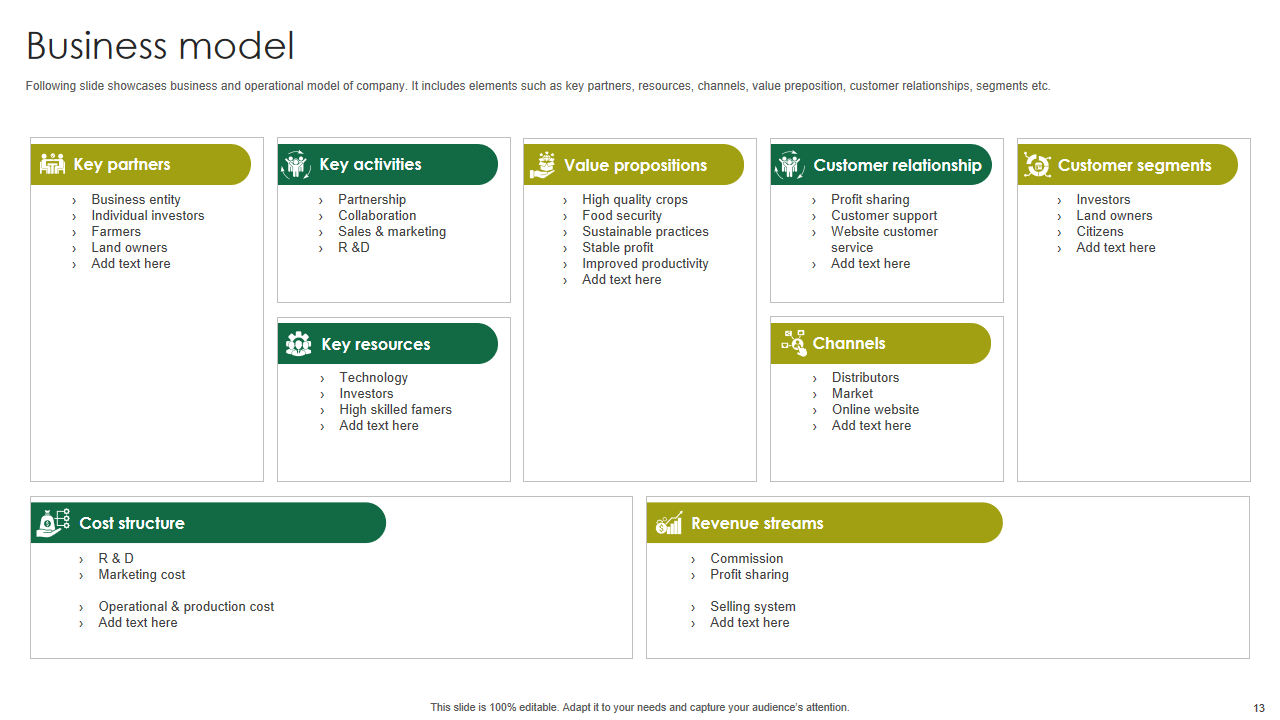
Task: Click the Stable profit bullet
Action: pyautogui.click(x=618, y=248)
